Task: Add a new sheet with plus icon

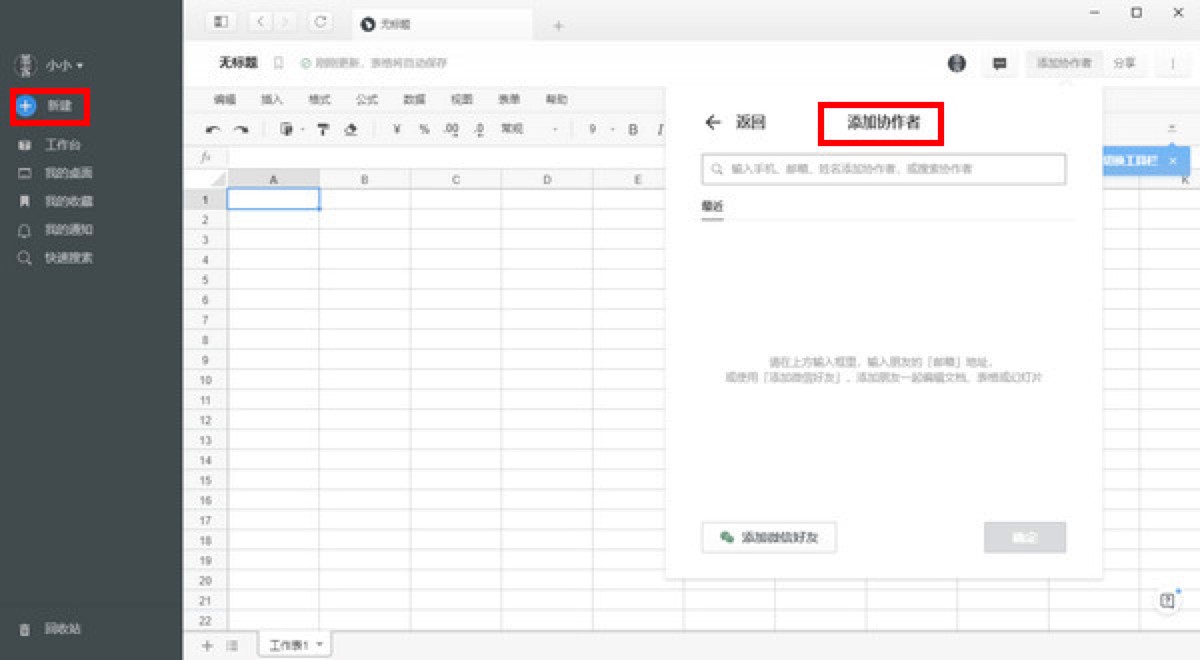Action: (208, 646)
